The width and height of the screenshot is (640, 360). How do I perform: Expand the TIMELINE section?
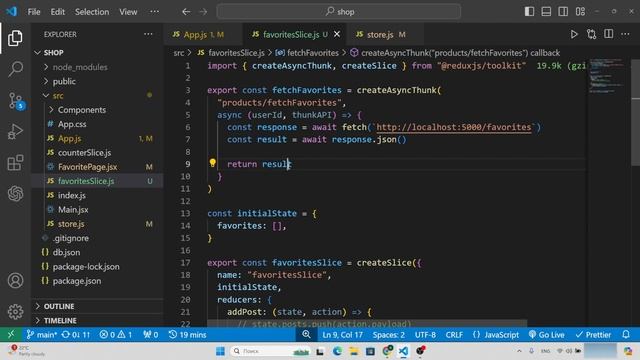(x=97, y=320)
